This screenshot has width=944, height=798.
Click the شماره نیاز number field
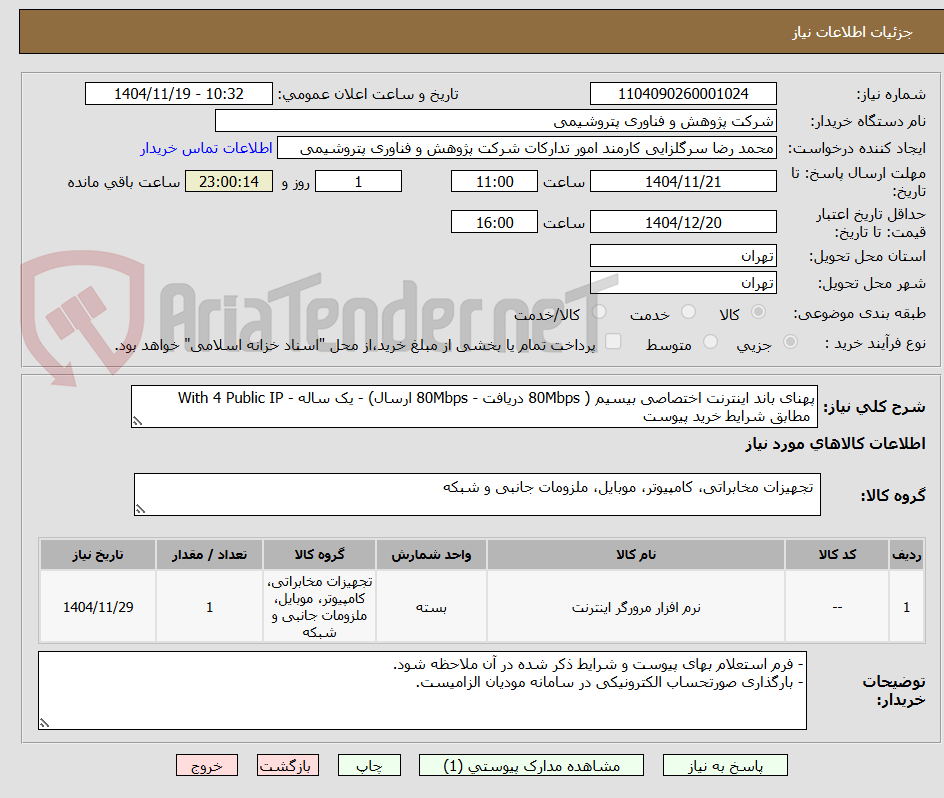(x=683, y=93)
